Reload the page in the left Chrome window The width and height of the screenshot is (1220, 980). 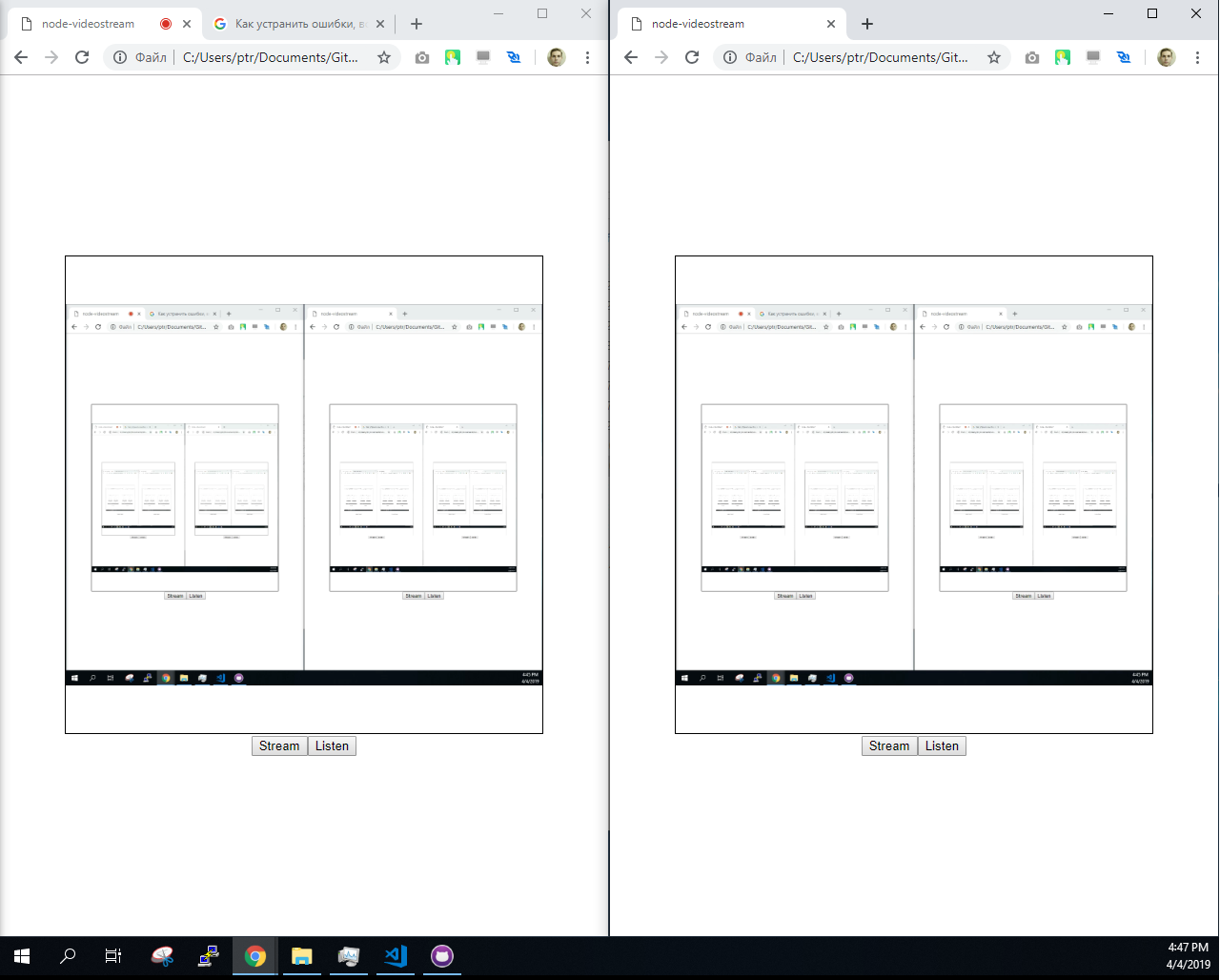coord(82,57)
